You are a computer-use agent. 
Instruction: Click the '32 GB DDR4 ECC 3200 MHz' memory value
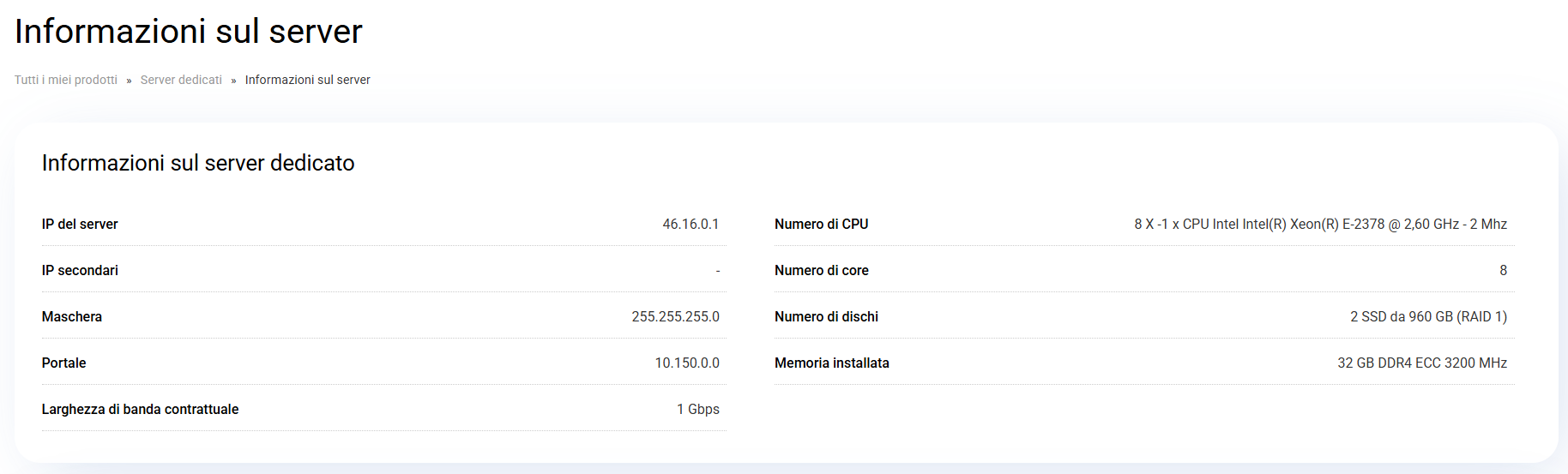(1422, 363)
